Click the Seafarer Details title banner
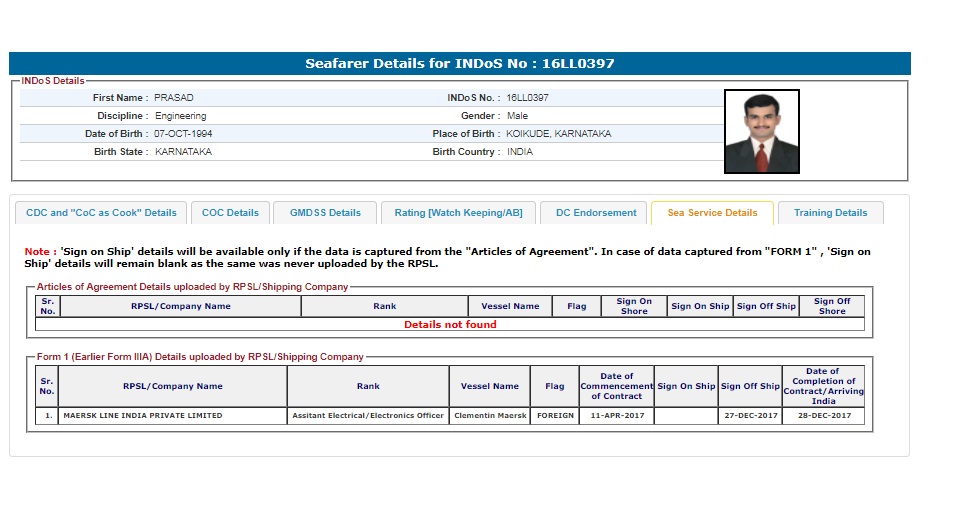Image resolution: width=965 pixels, height=506 pixels. click(460, 64)
